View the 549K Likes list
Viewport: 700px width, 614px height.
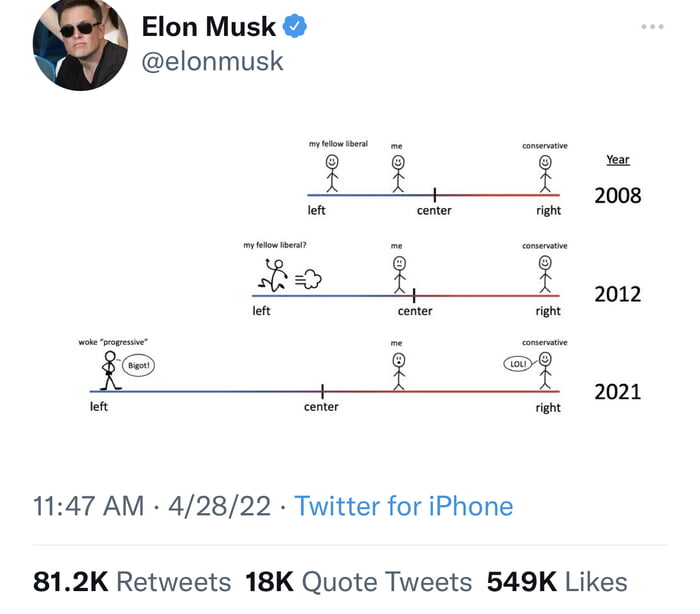pos(557,582)
